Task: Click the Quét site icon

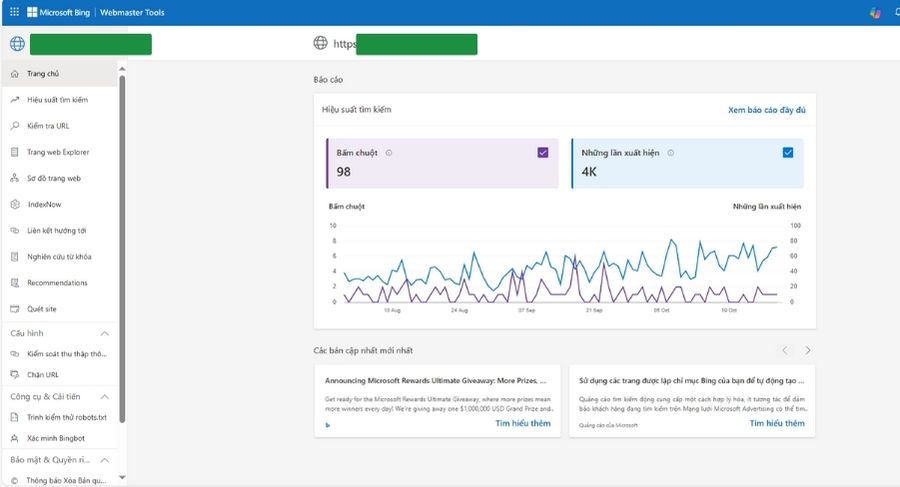Action: [15, 309]
